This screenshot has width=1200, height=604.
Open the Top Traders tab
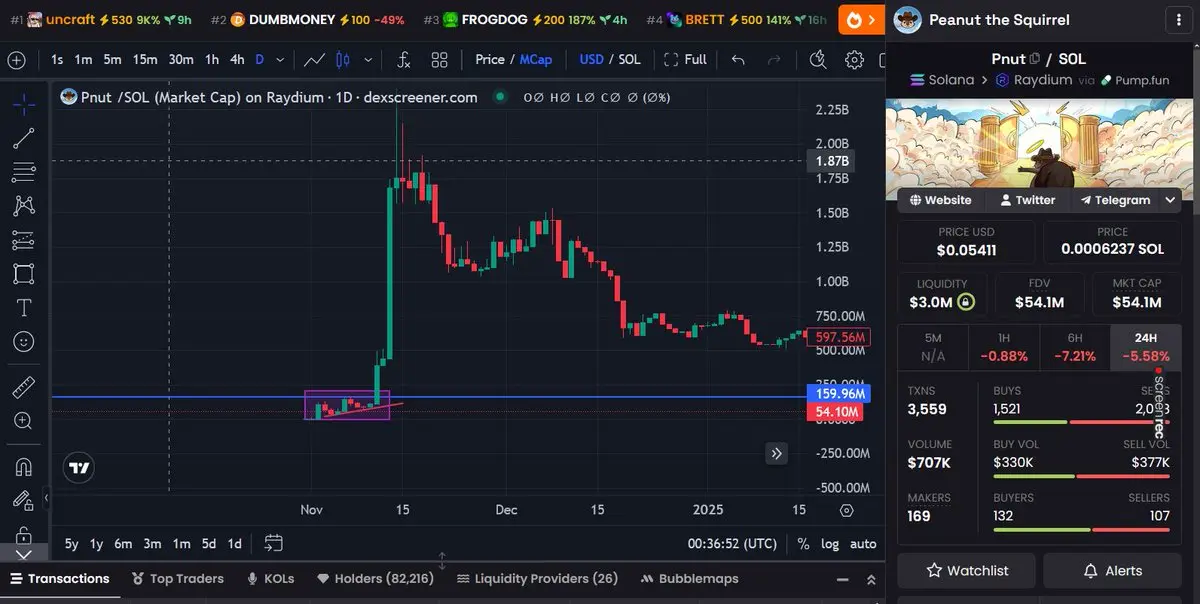pyautogui.click(x=178, y=578)
